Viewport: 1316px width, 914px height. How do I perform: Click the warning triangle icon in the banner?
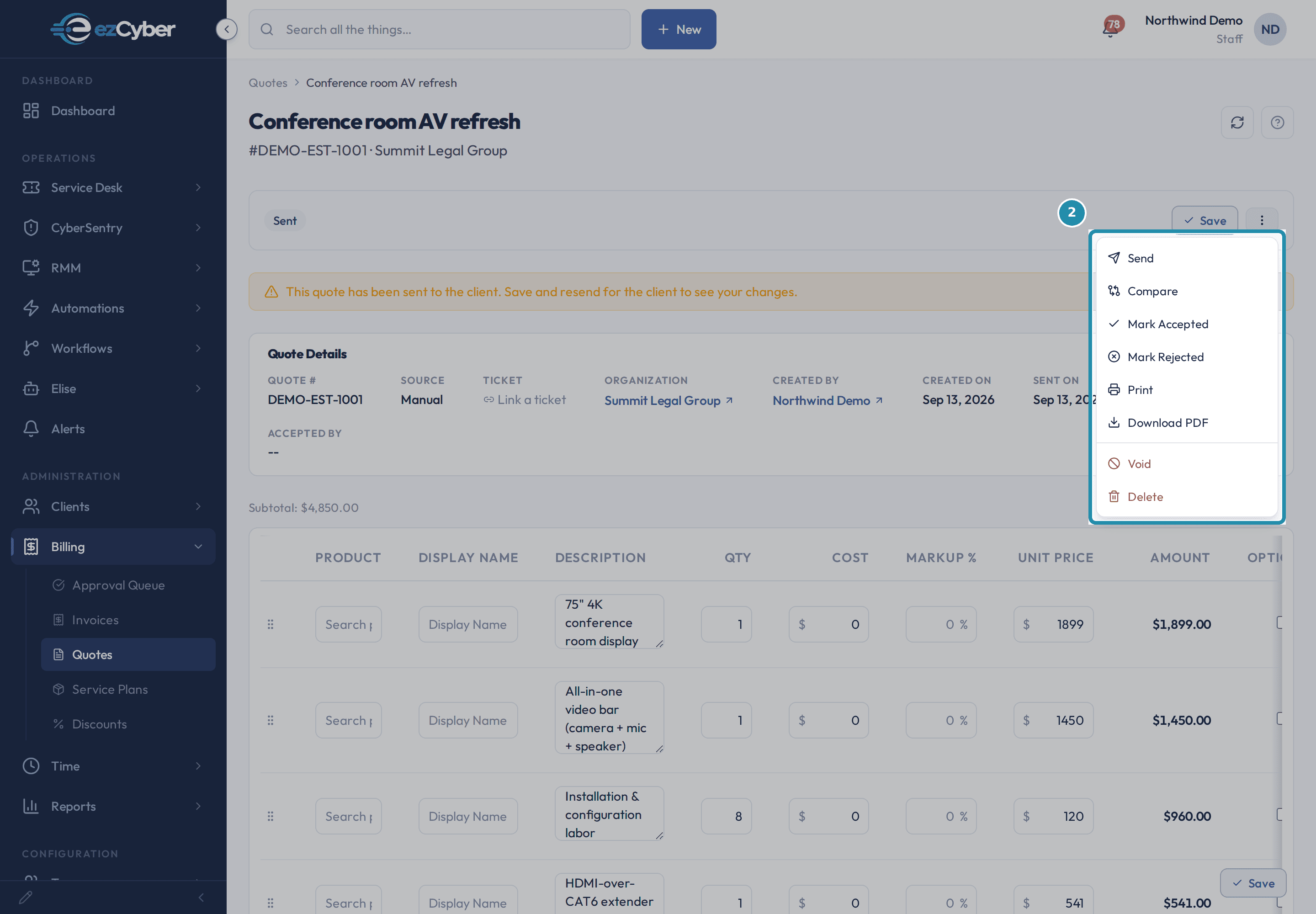(271, 292)
